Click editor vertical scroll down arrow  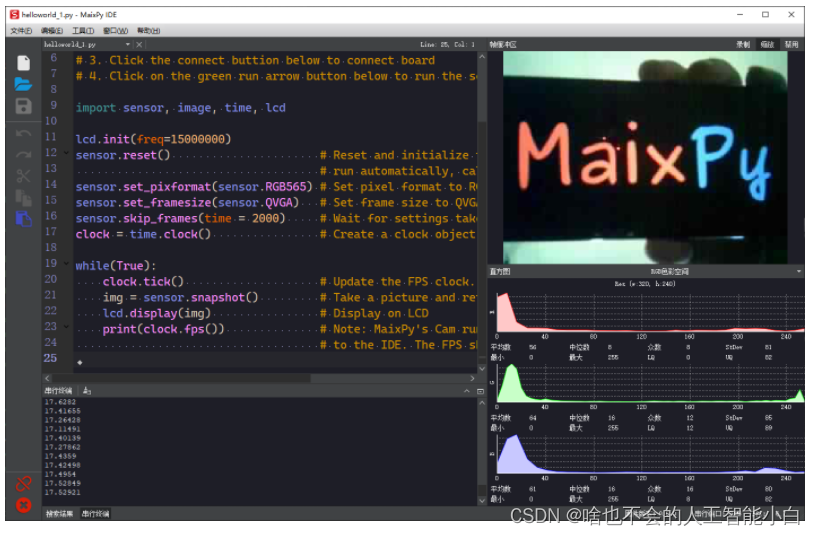pos(482,369)
